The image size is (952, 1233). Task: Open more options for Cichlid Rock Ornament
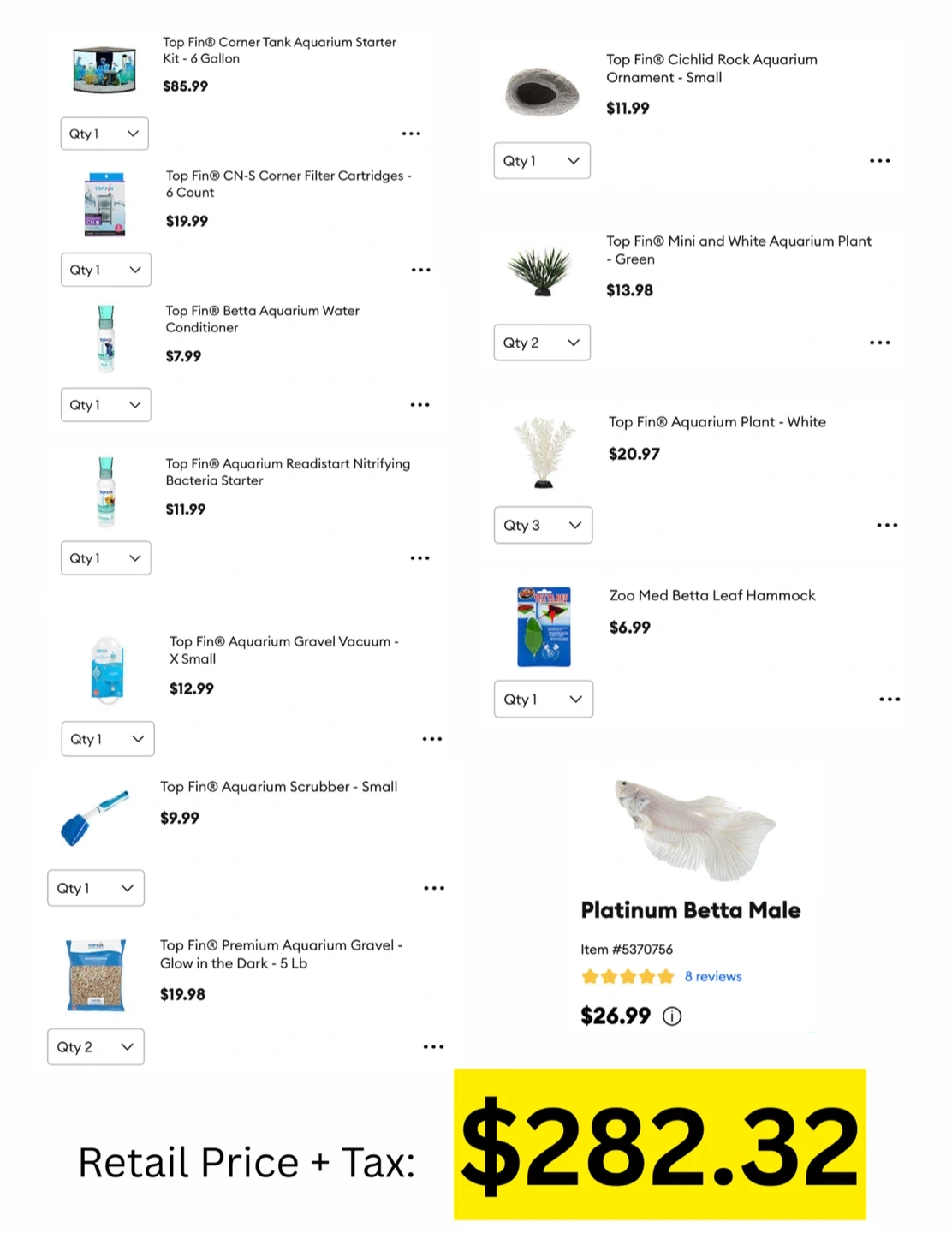click(x=879, y=161)
